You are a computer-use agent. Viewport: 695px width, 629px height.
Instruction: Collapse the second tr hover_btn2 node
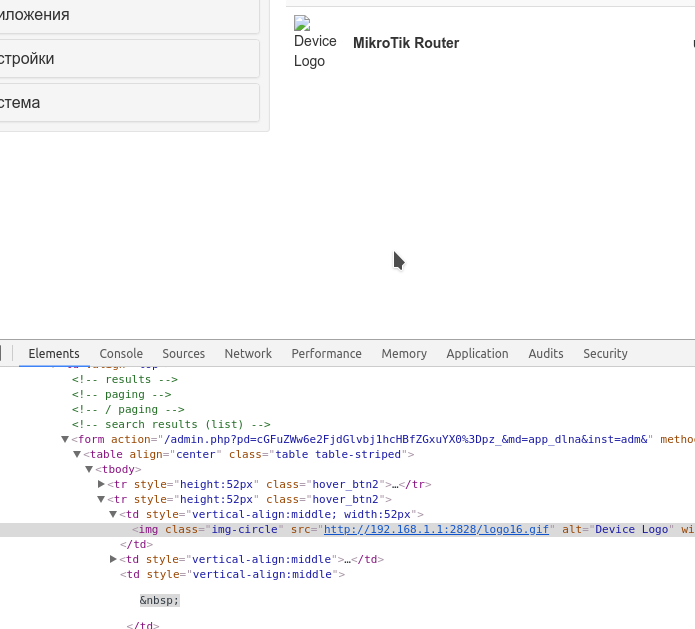click(x=101, y=499)
